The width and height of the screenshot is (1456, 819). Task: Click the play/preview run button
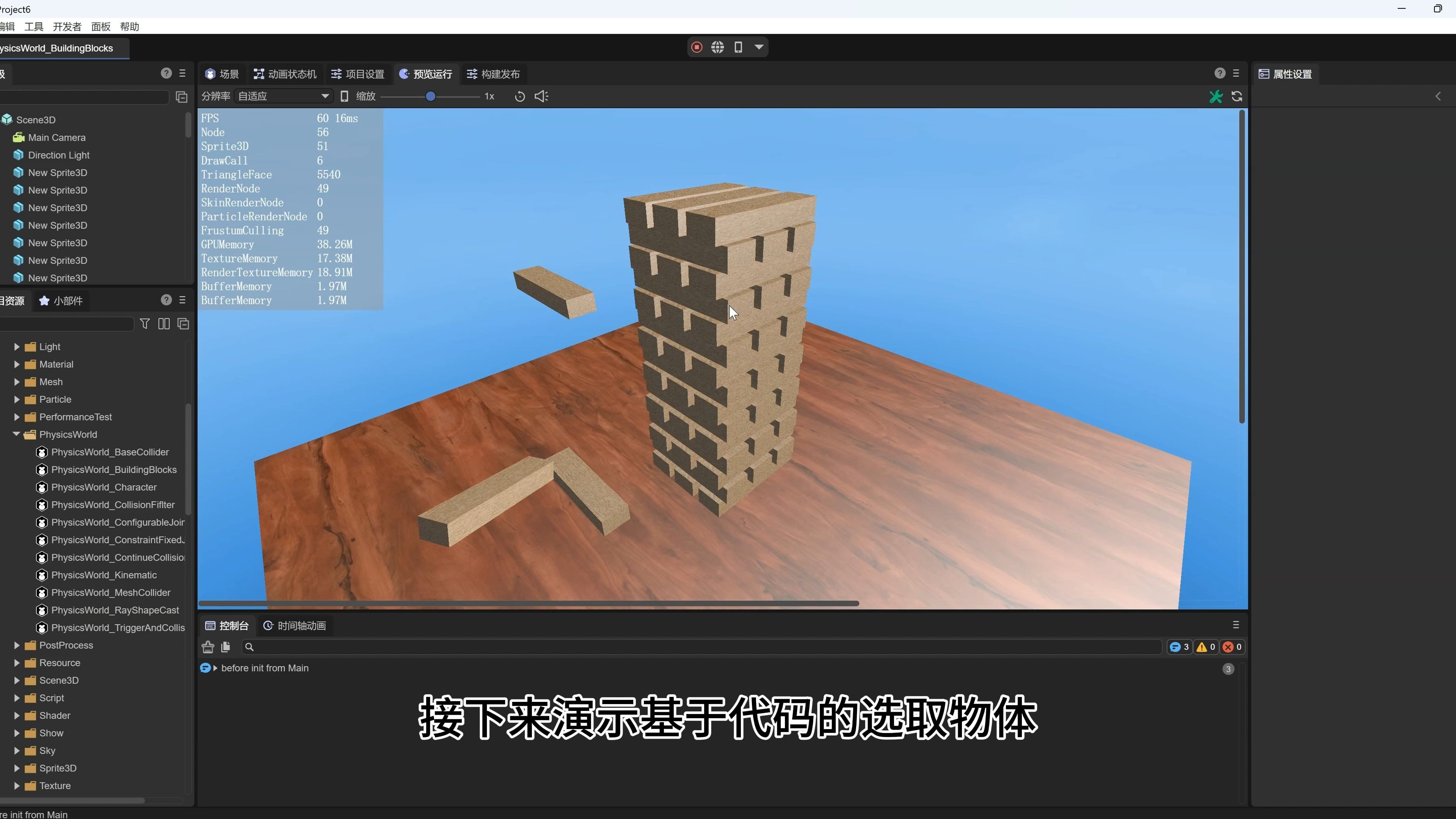click(x=425, y=73)
